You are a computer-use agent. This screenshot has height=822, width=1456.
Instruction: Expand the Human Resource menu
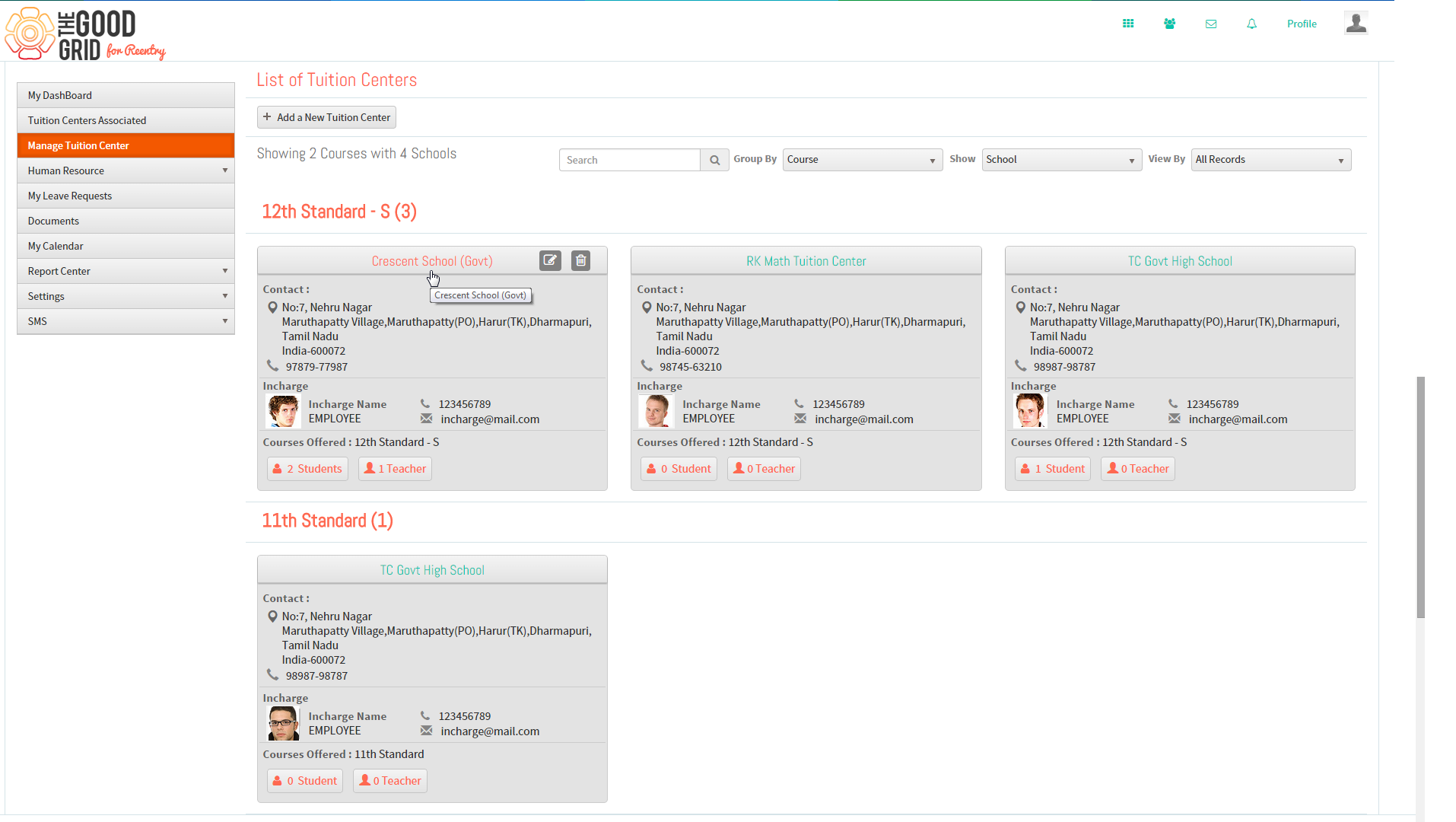click(126, 170)
